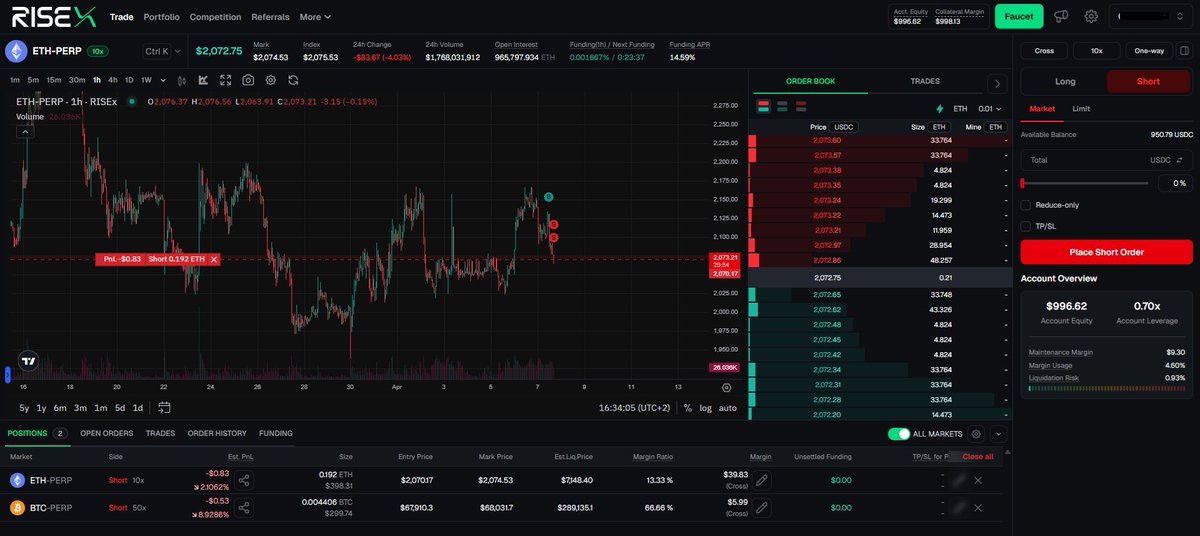Select the 4h chart timeframe
Screen dimensions: 1200x536
pos(113,80)
